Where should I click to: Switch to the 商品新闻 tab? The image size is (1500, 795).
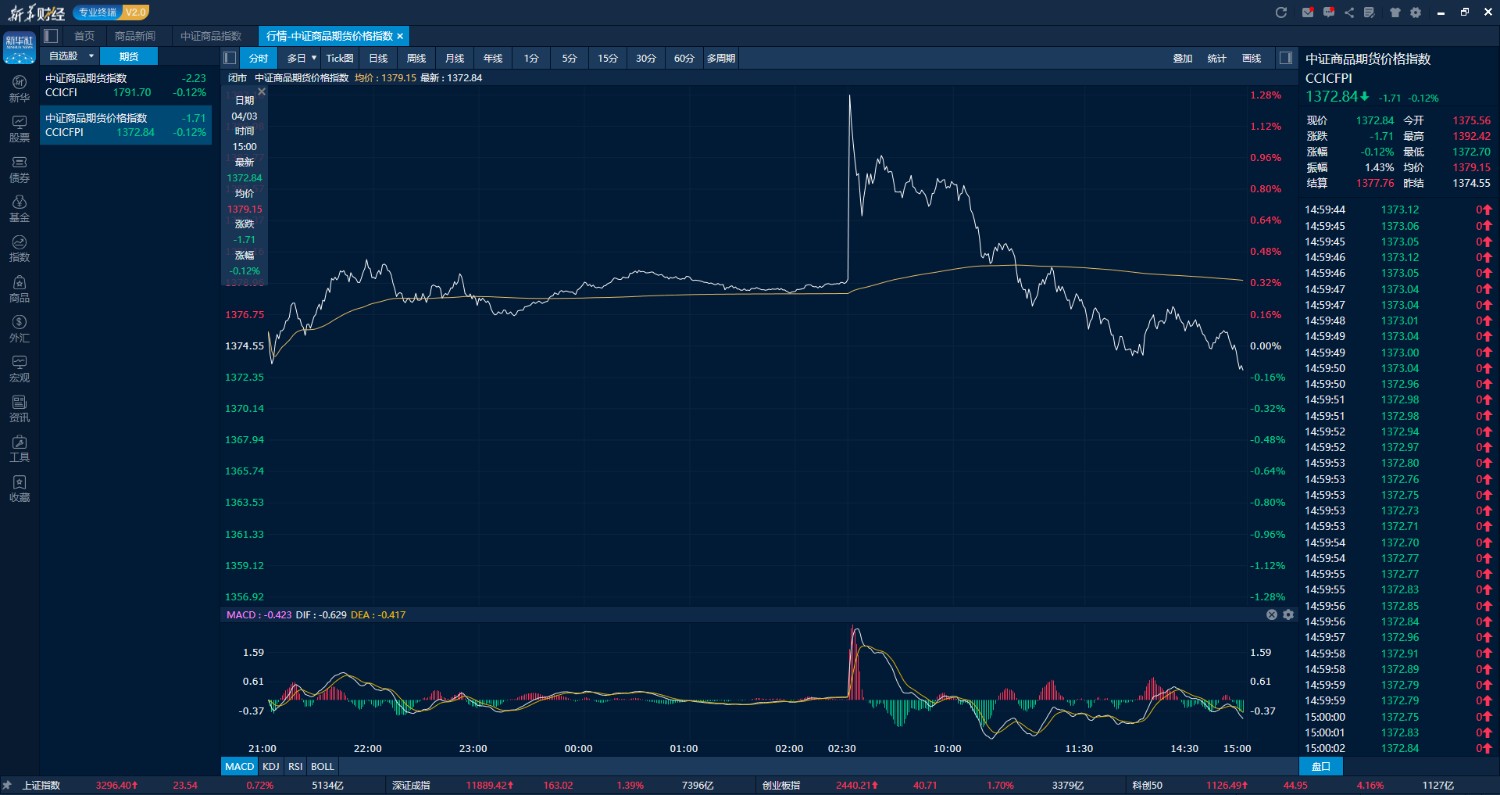(135, 35)
